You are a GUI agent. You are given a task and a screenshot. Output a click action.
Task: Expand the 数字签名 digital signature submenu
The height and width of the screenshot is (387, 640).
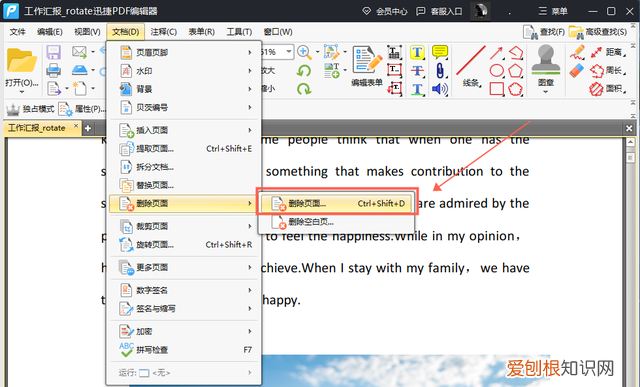pos(185,290)
